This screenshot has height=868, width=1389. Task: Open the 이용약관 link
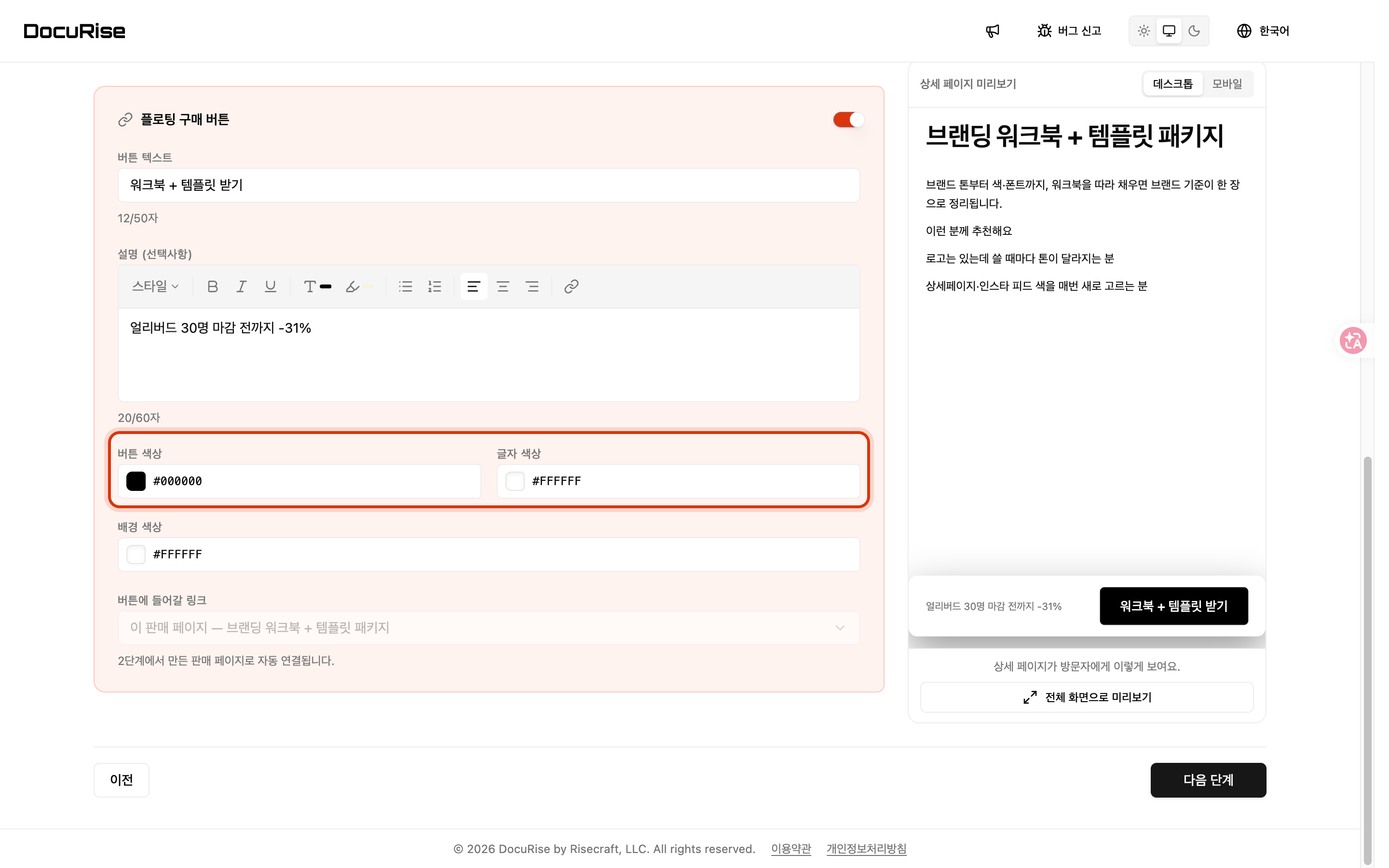pyautogui.click(x=791, y=849)
